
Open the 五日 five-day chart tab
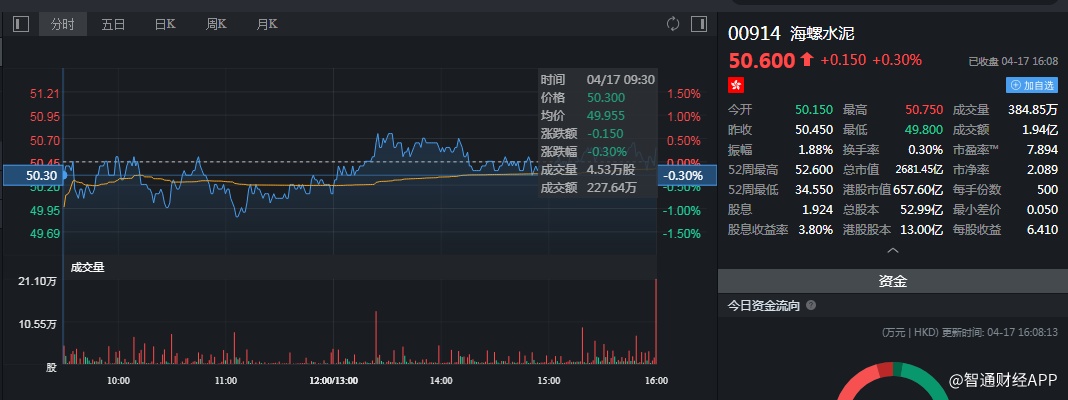tap(113, 24)
